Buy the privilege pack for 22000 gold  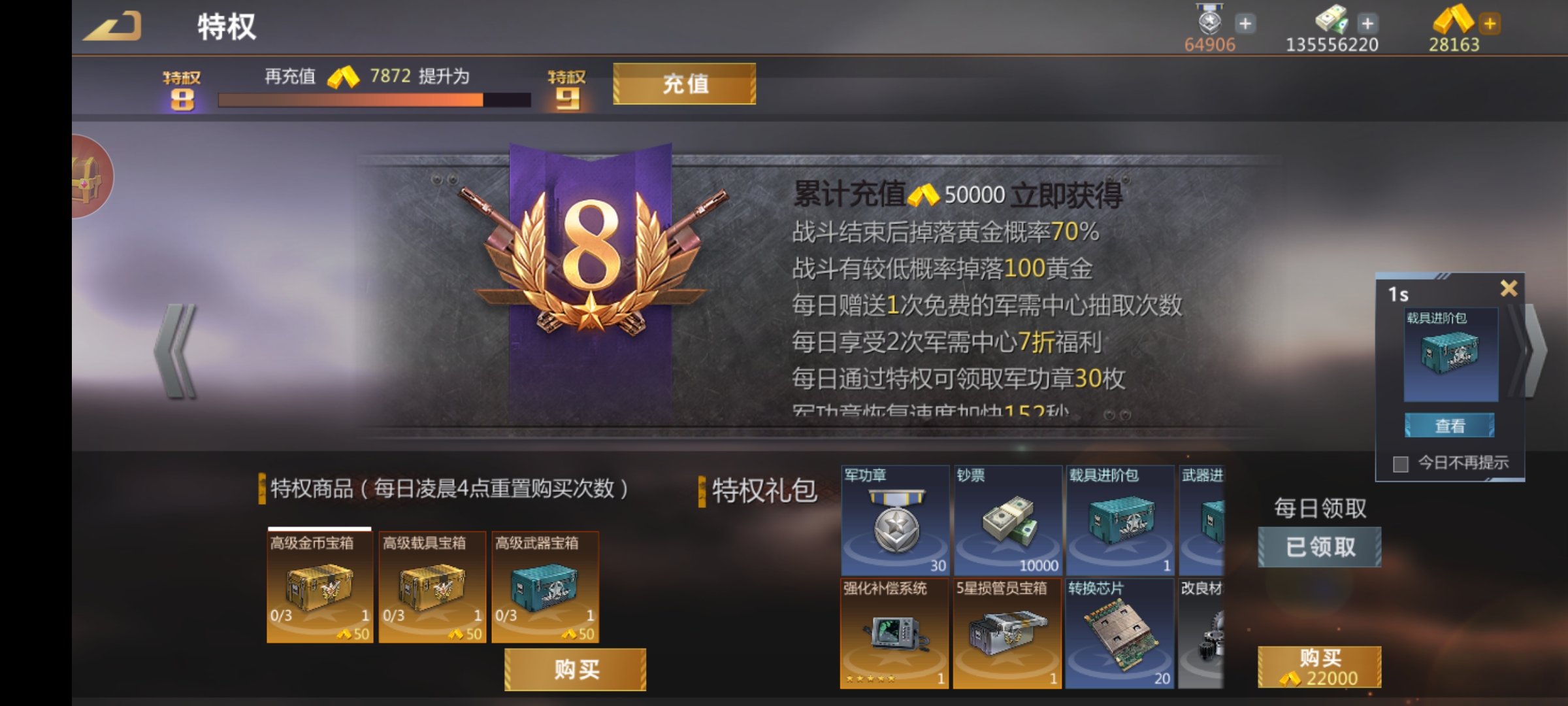1320,667
